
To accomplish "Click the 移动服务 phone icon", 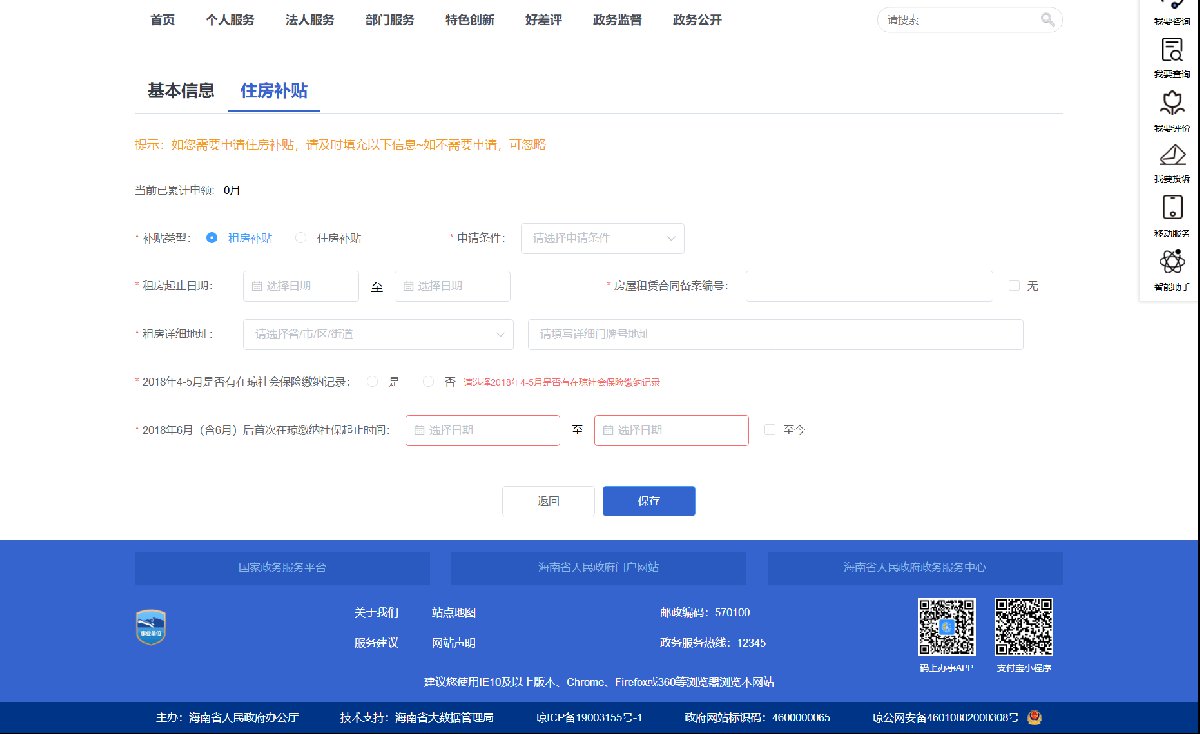I will pos(1172,208).
